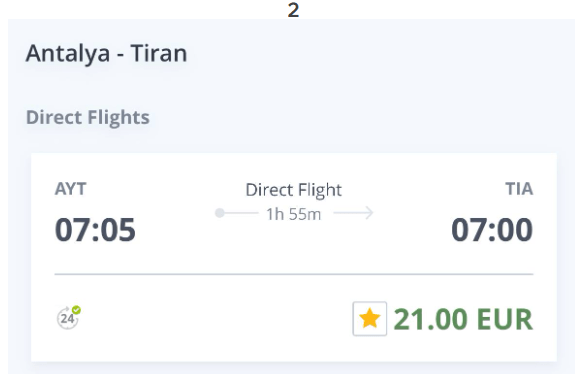Click the Direct Flight label in card
The height and width of the screenshot is (374, 575).
pyautogui.click(x=293, y=190)
